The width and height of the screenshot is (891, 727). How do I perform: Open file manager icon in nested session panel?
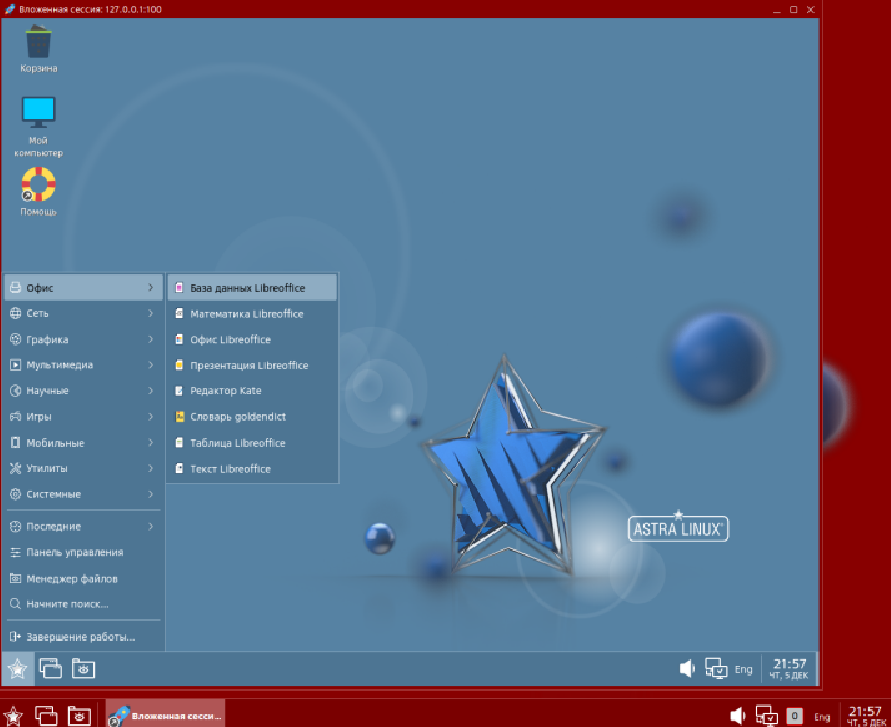tap(83, 668)
